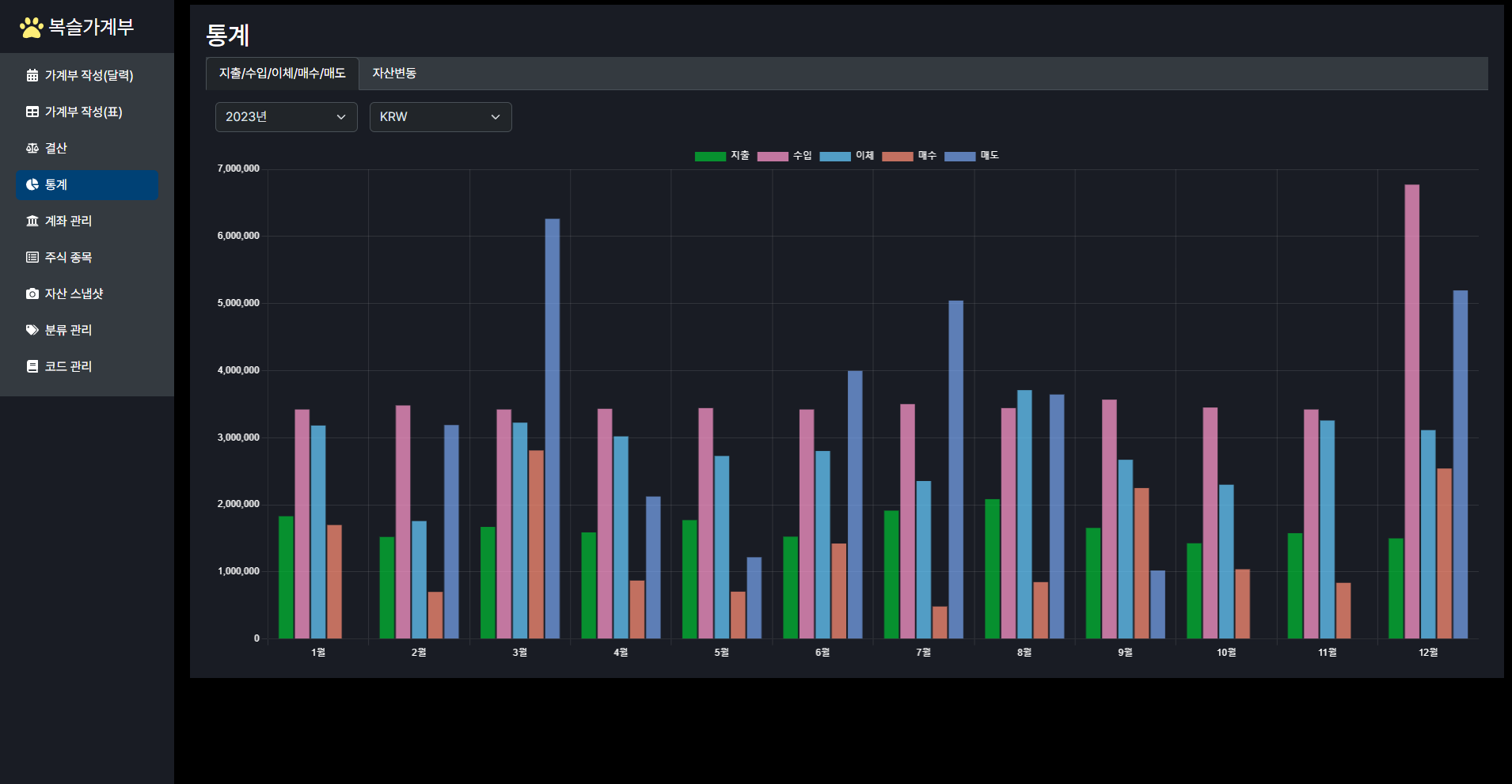This screenshot has width=1512, height=784.
Task: Click the tall 12월 수입 bar
Action: 1411,411
